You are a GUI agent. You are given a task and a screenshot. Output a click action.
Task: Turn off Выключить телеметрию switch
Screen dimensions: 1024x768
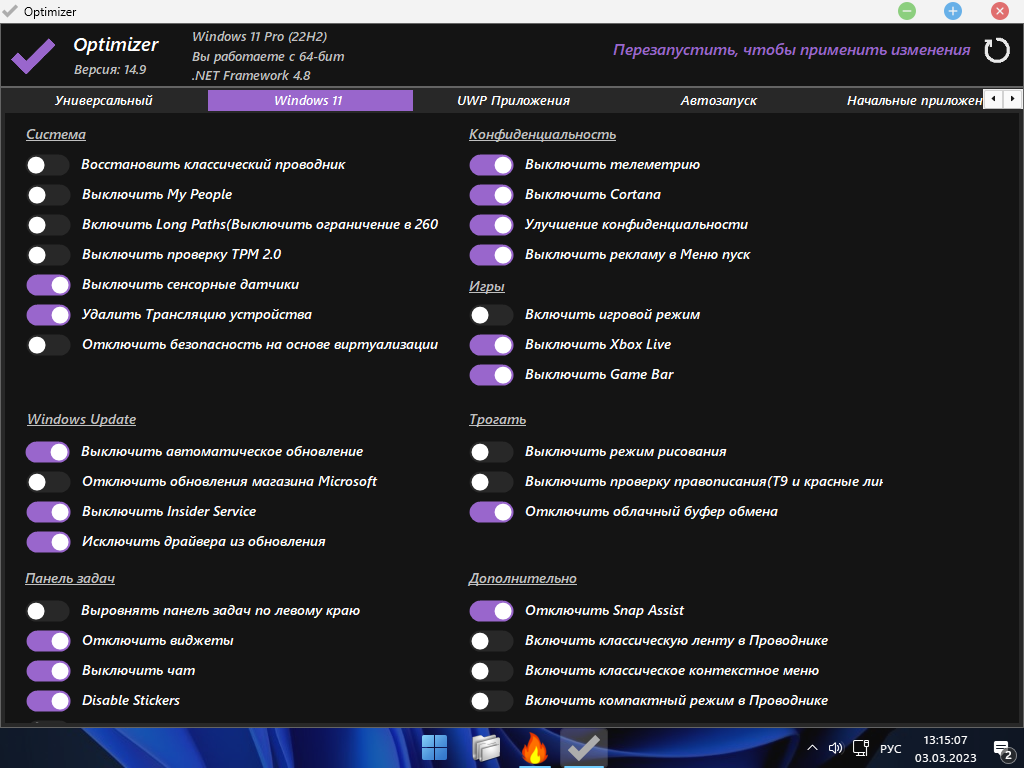491,165
